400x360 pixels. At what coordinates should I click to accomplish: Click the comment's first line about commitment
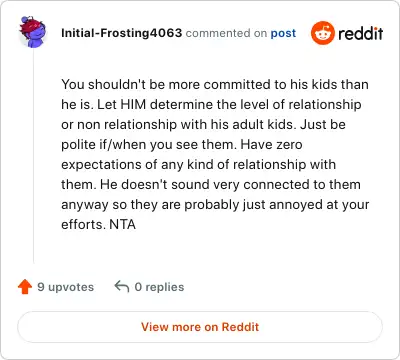[215, 84]
